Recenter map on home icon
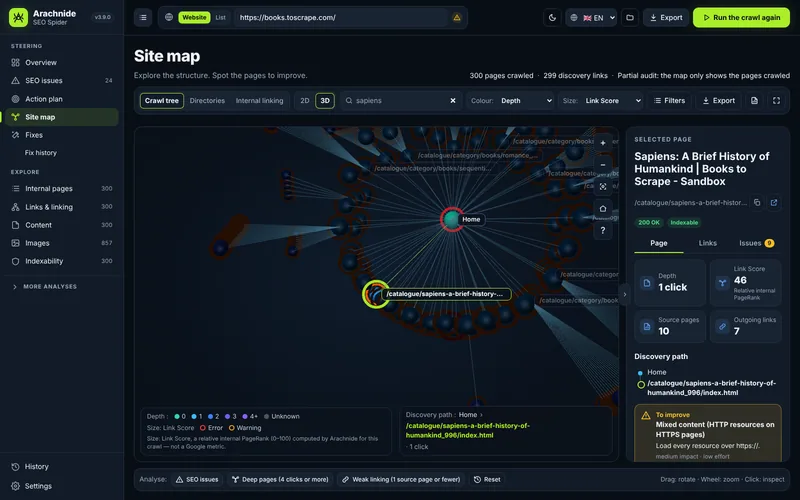 point(603,209)
